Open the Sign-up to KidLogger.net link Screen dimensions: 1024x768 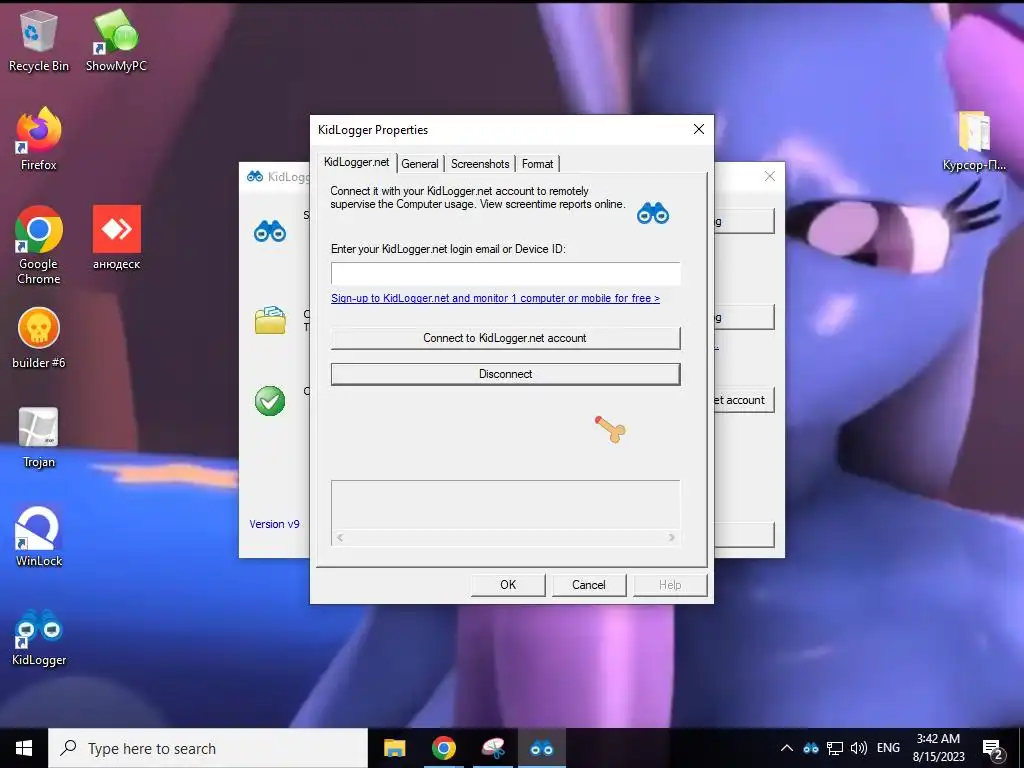[495, 298]
